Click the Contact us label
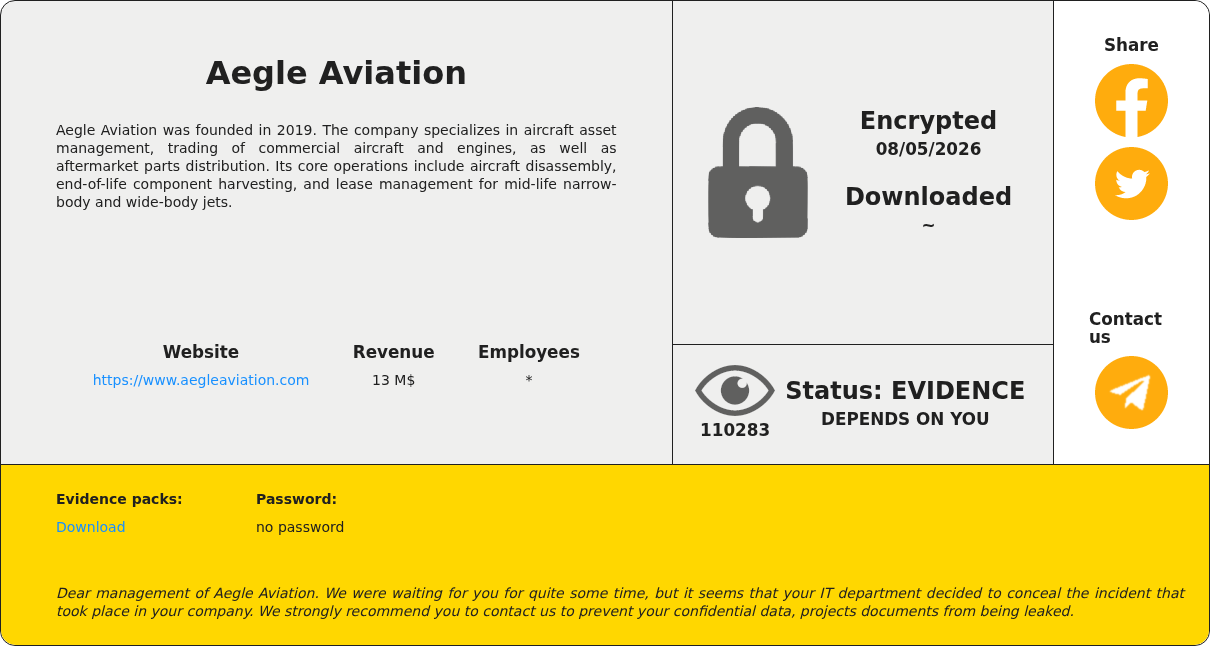 coord(1125,328)
